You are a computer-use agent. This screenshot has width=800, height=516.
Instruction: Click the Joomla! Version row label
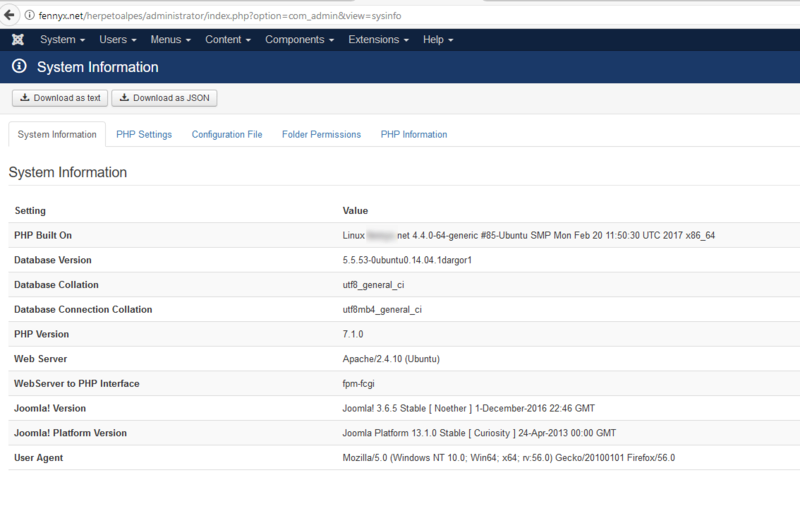[50, 408]
